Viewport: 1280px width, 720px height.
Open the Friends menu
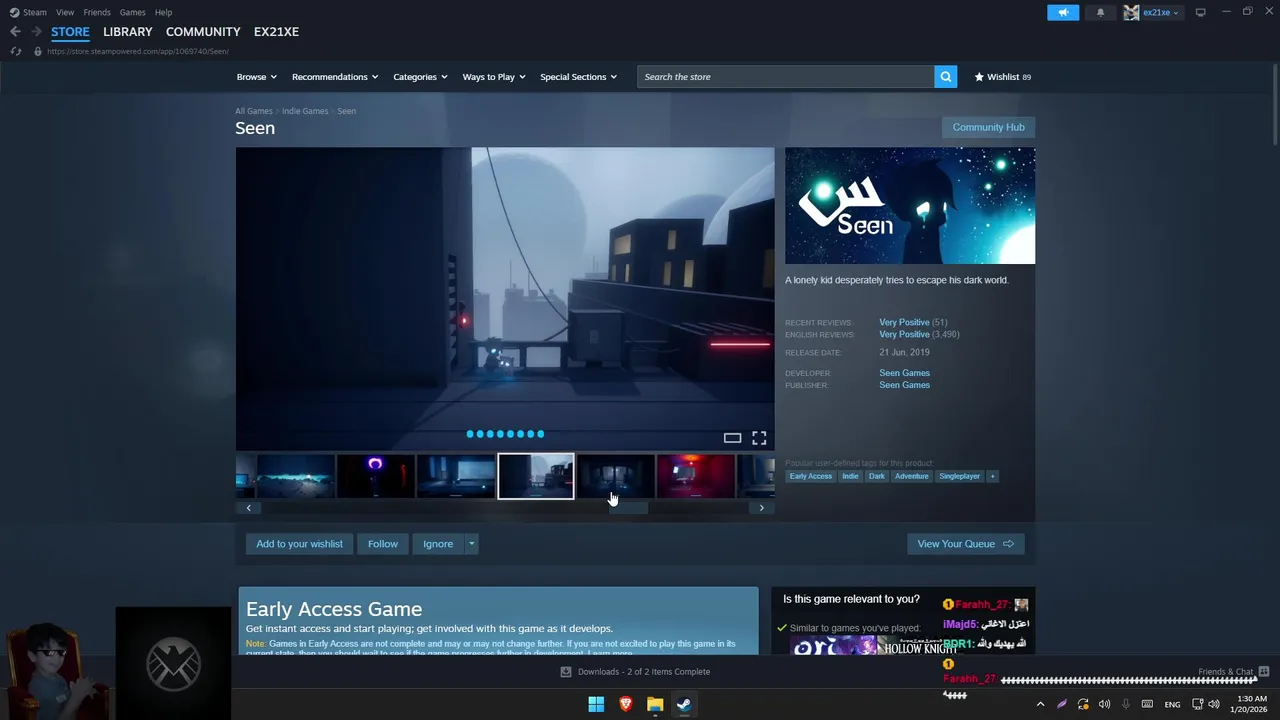[x=97, y=12]
